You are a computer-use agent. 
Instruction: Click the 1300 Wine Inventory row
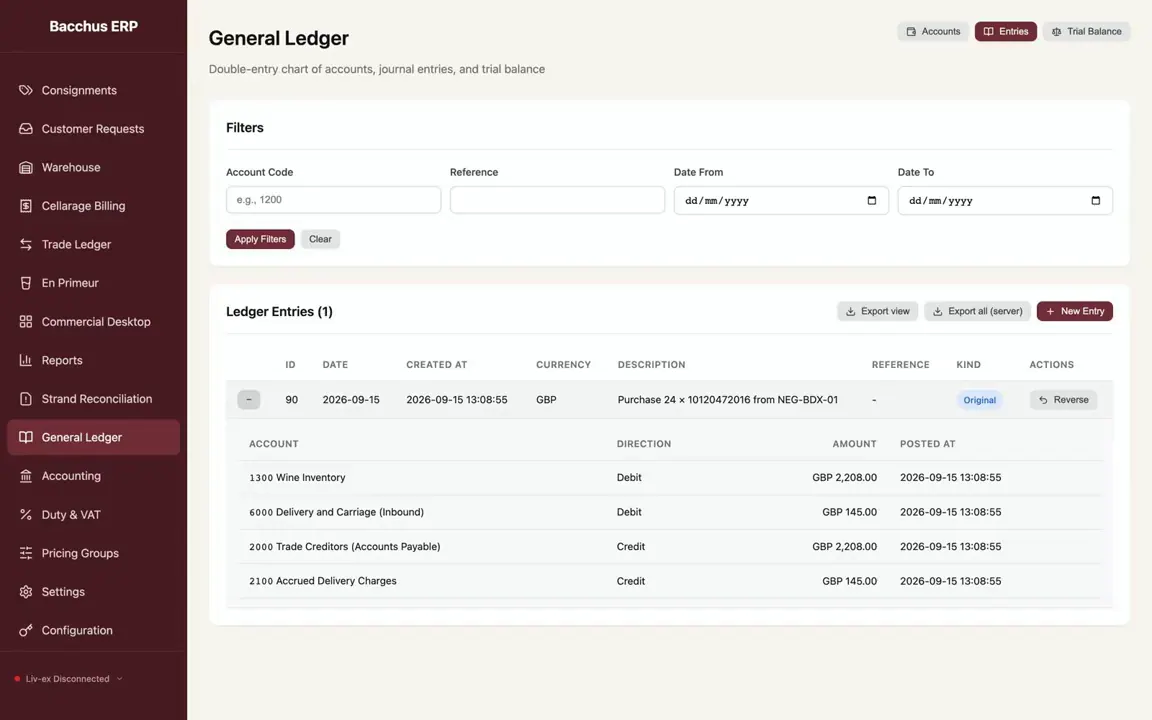pyautogui.click(x=670, y=478)
